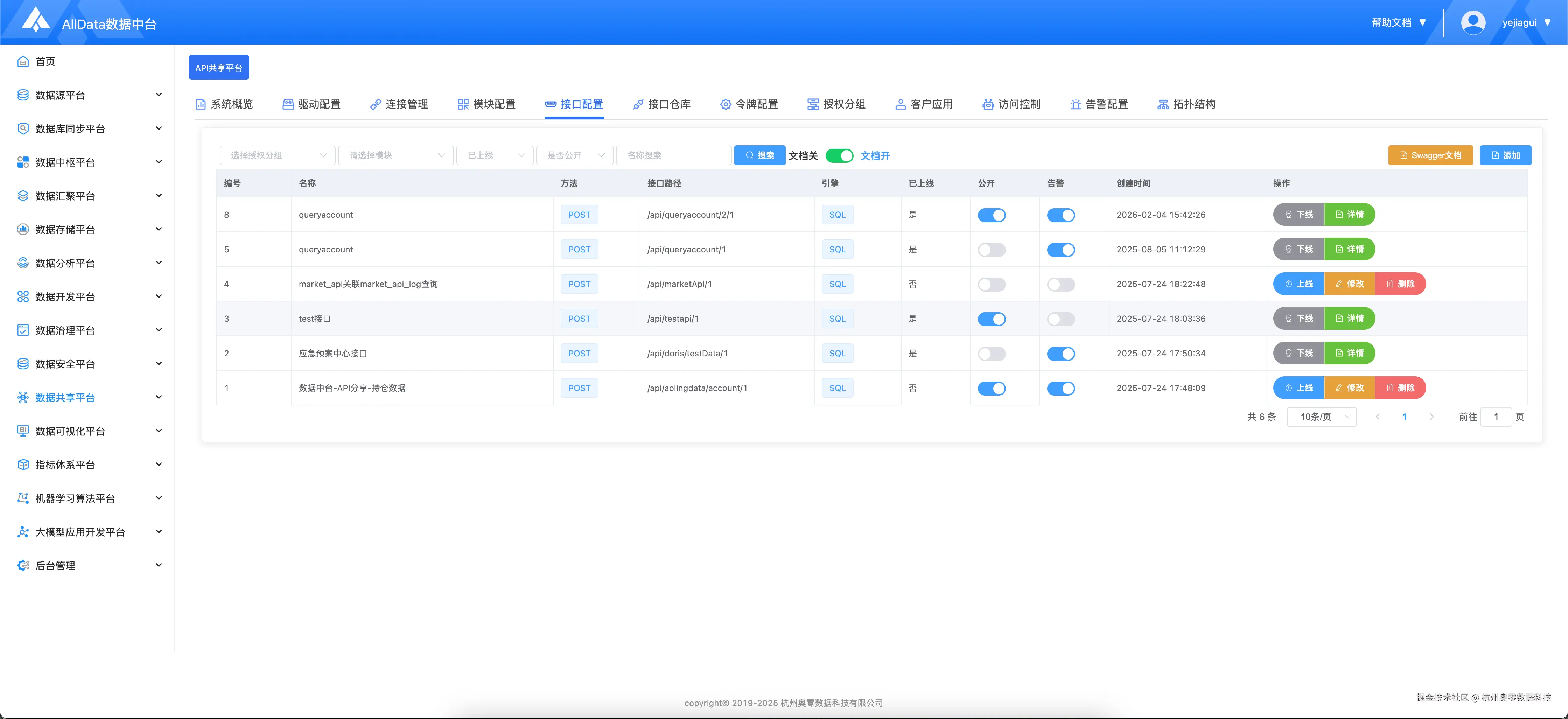Open the 10条/页 page size dropdown
The width and height of the screenshot is (1568, 719).
(x=1322, y=417)
